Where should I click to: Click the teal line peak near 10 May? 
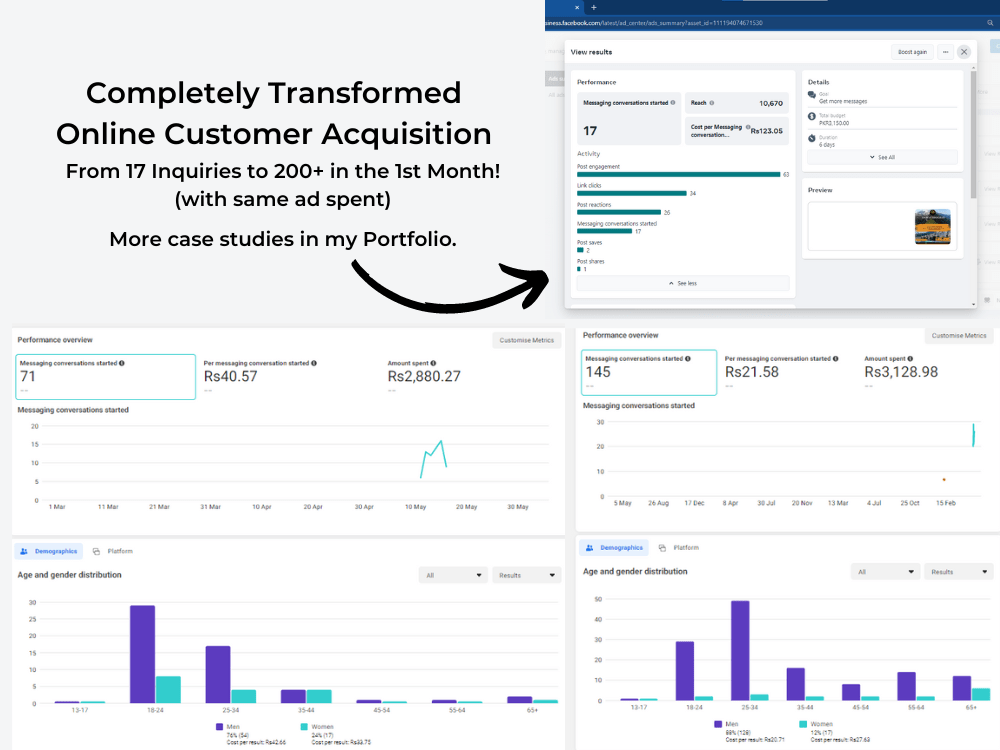[x=440, y=441]
